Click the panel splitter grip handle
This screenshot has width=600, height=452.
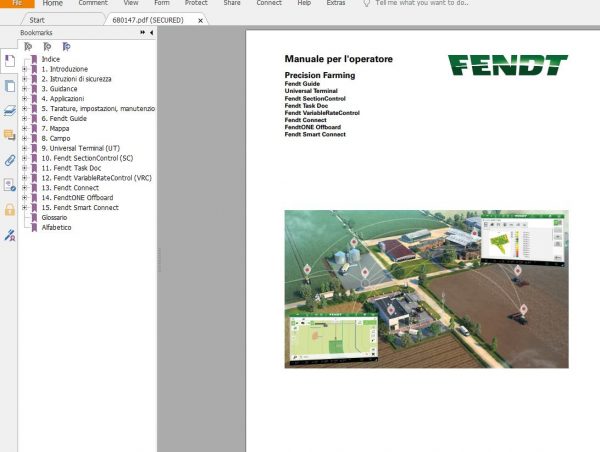coord(159,259)
